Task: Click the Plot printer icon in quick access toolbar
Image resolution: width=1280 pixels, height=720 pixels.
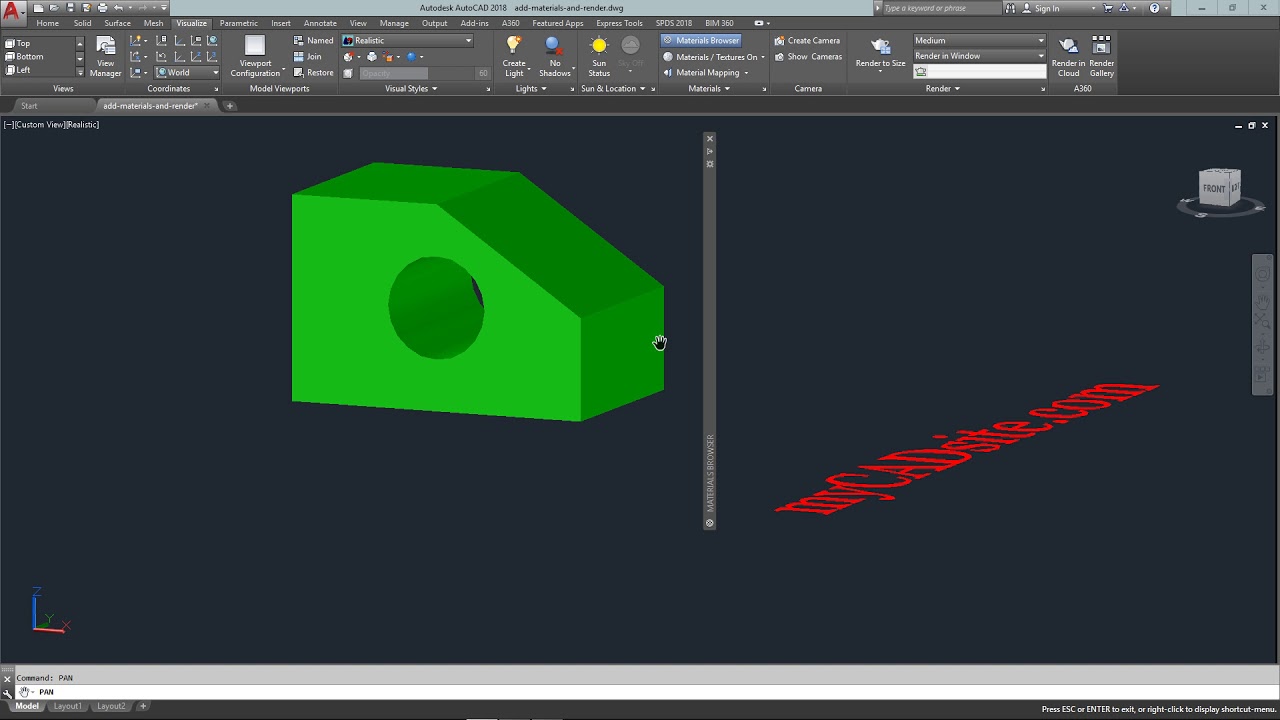Action: point(101,8)
